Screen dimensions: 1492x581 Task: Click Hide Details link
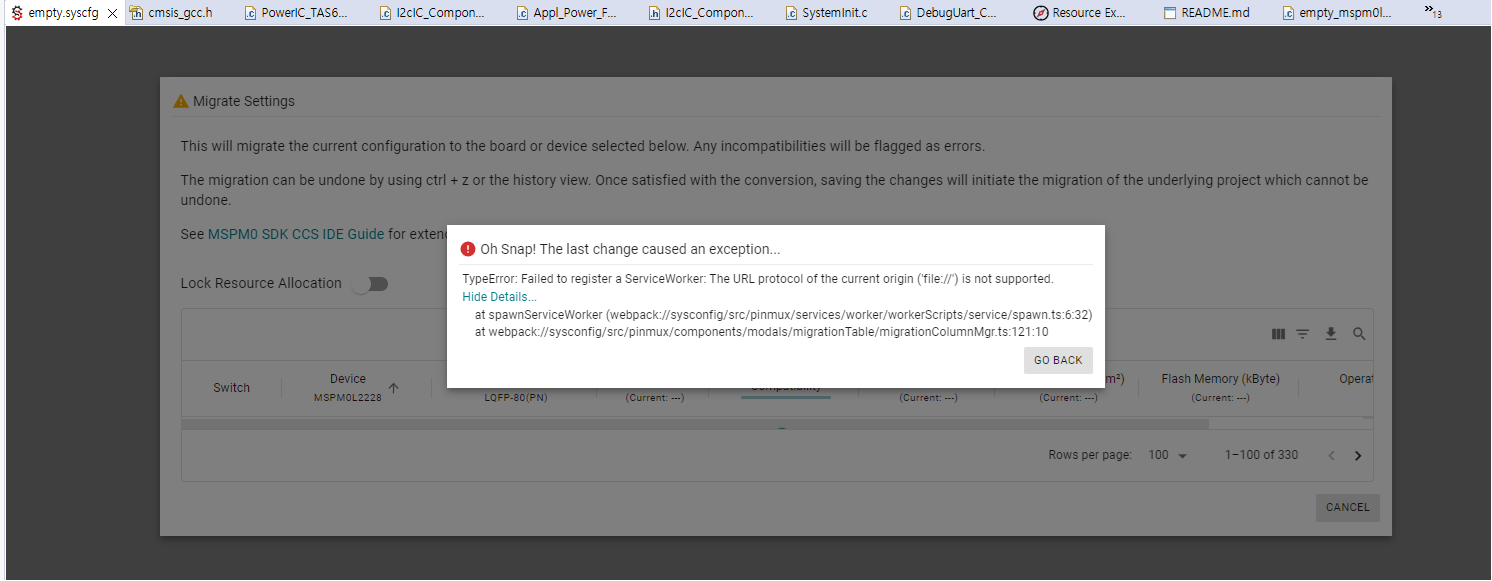click(x=499, y=297)
